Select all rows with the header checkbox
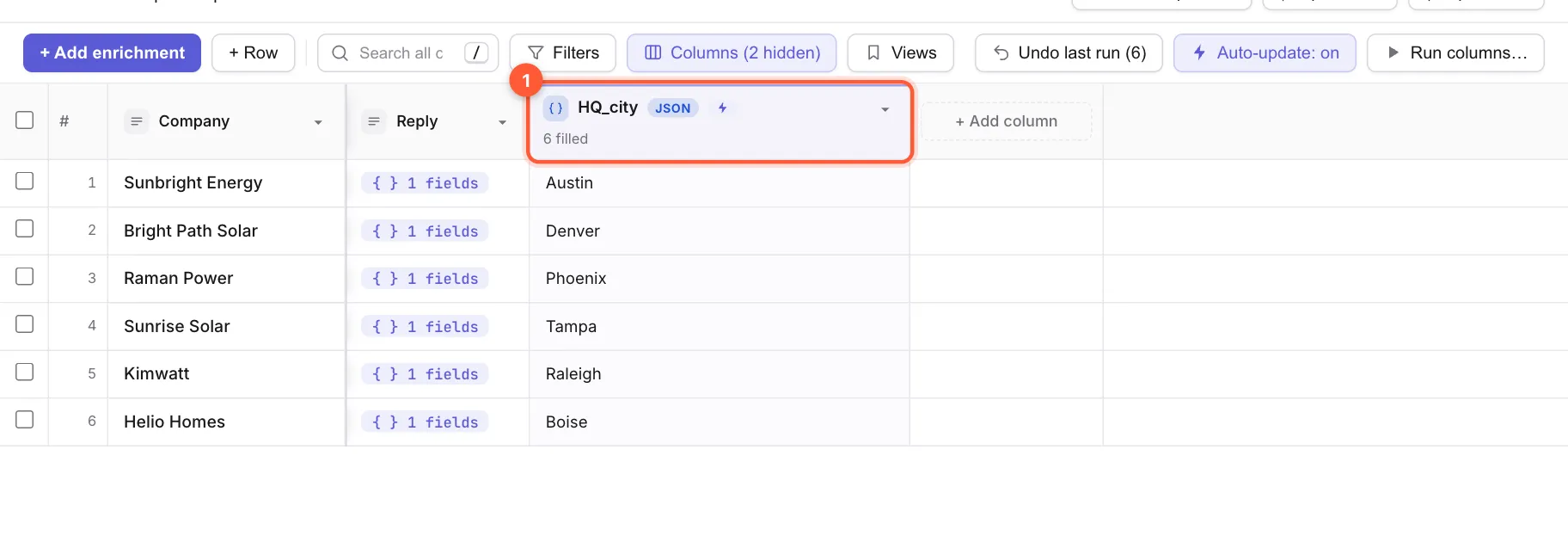This screenshot has width=1568, height=542. 25,120
